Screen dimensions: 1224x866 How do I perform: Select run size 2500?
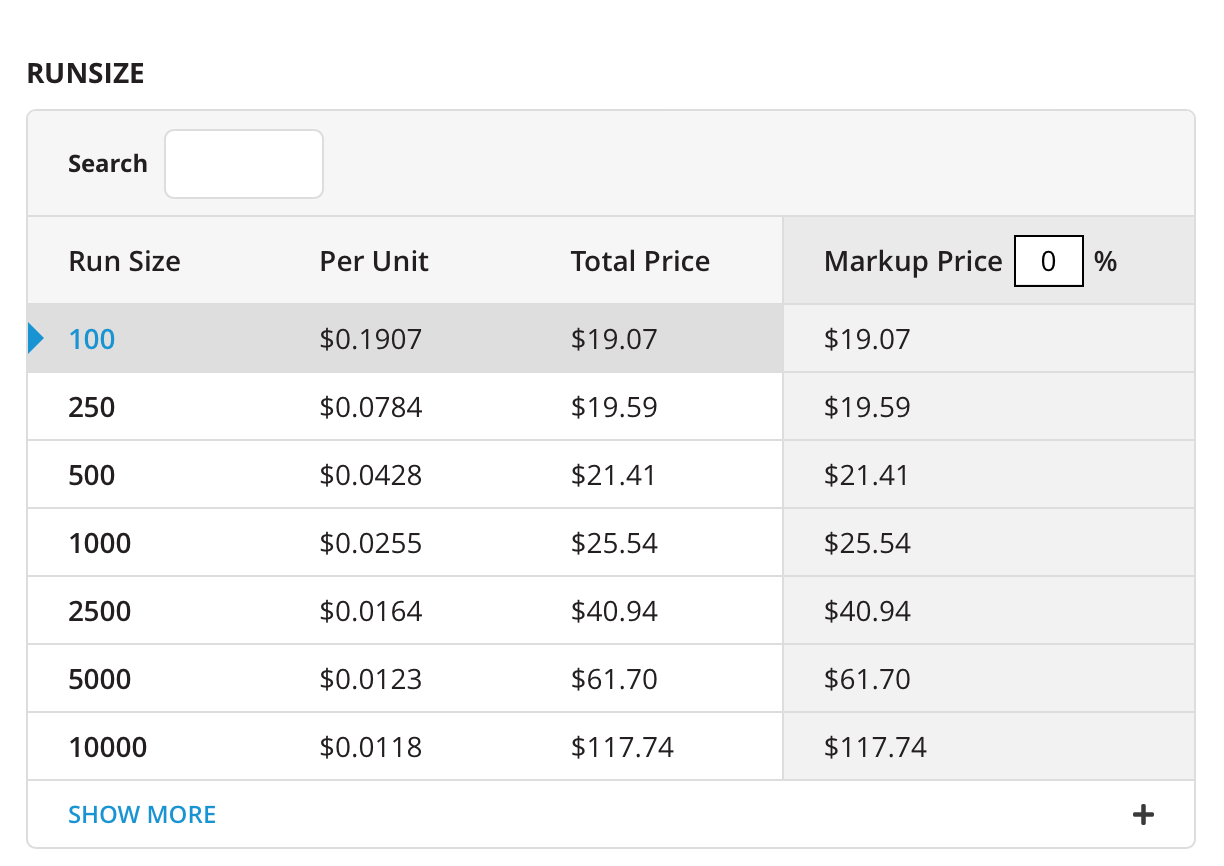pos(100,612)
